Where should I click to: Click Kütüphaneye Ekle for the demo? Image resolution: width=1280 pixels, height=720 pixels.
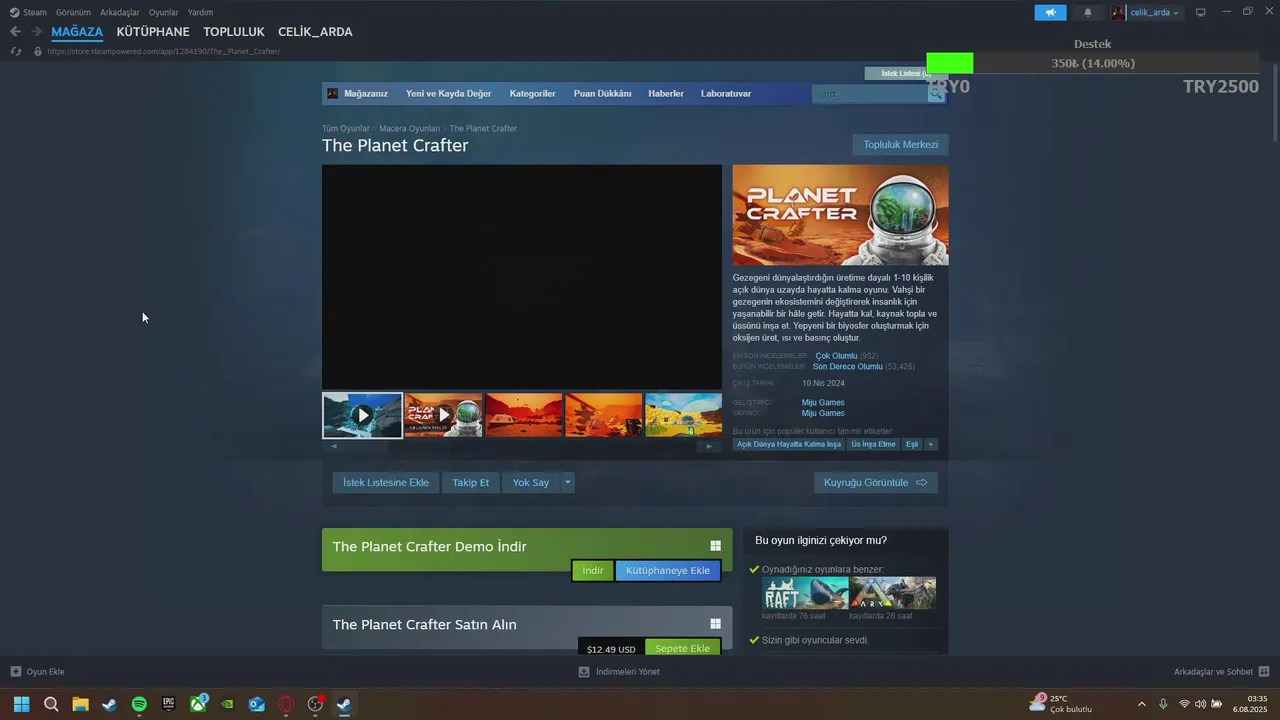pyautogui.click(x=668, y=571)
